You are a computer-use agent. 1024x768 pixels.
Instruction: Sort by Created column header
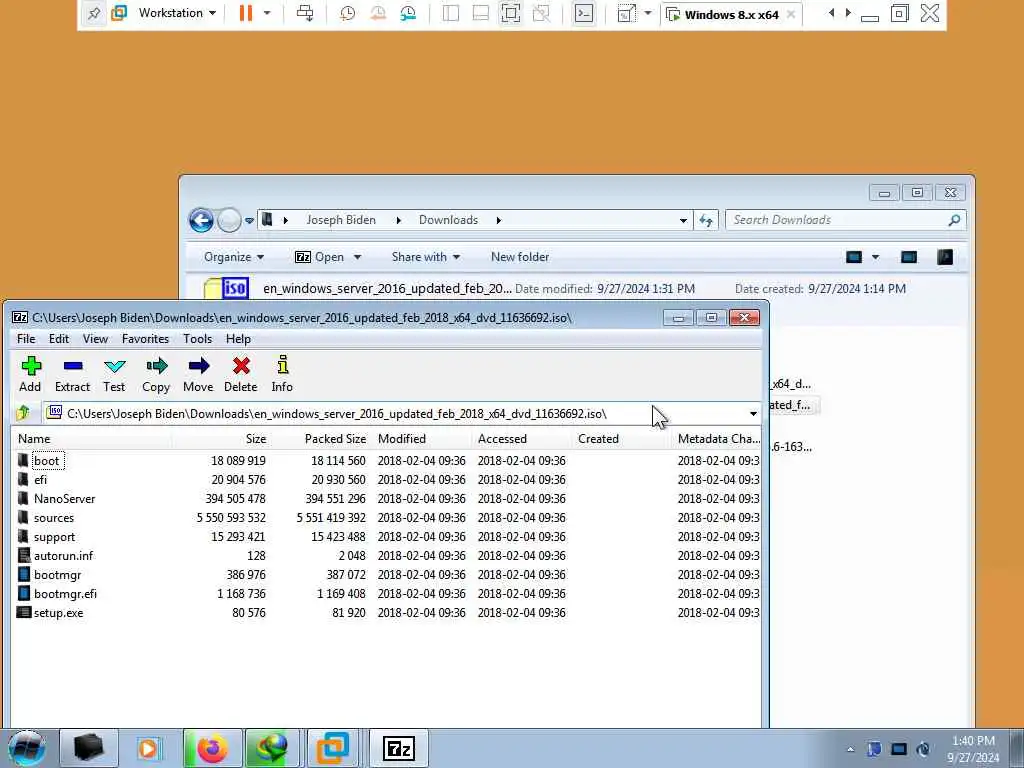click(x=621, y=439)
